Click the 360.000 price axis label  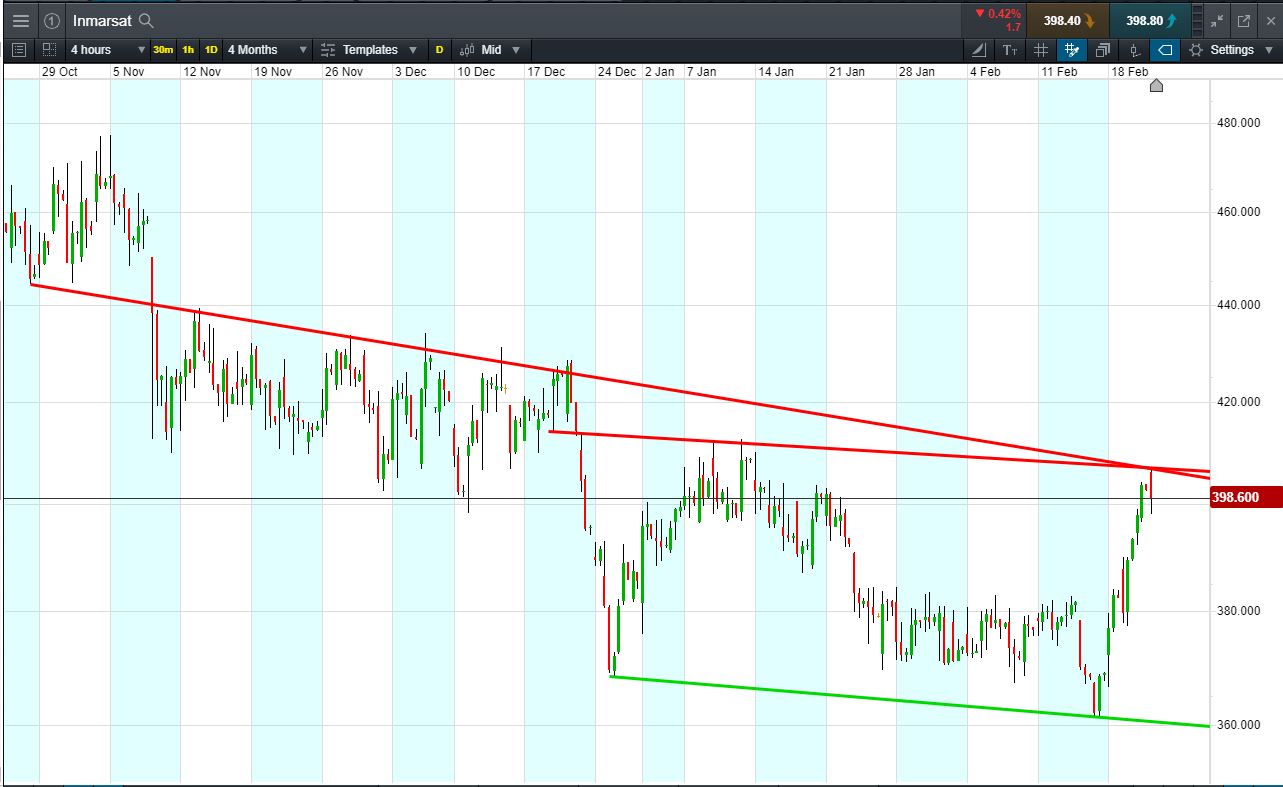[1237, 725]
